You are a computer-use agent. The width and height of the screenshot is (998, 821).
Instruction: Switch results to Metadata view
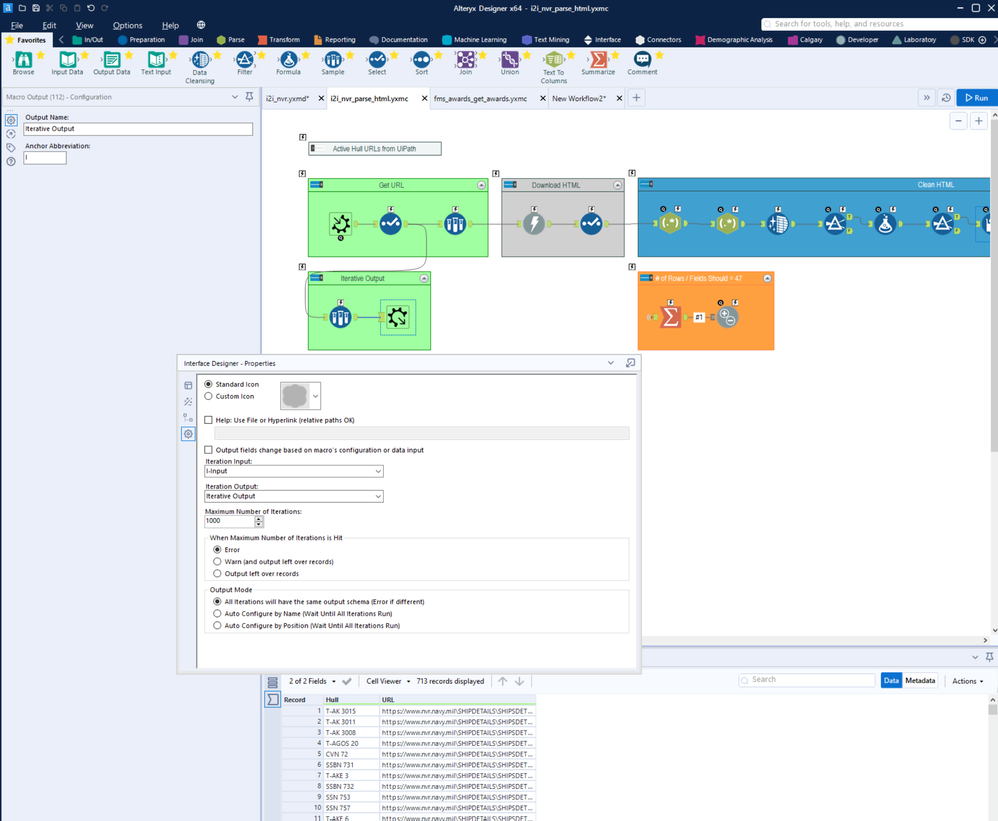coord(920,681)
